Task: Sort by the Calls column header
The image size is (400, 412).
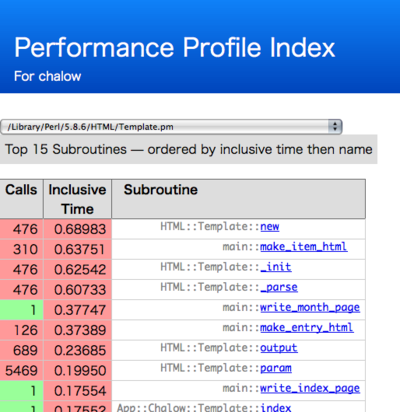Action: tap(21, 199)
